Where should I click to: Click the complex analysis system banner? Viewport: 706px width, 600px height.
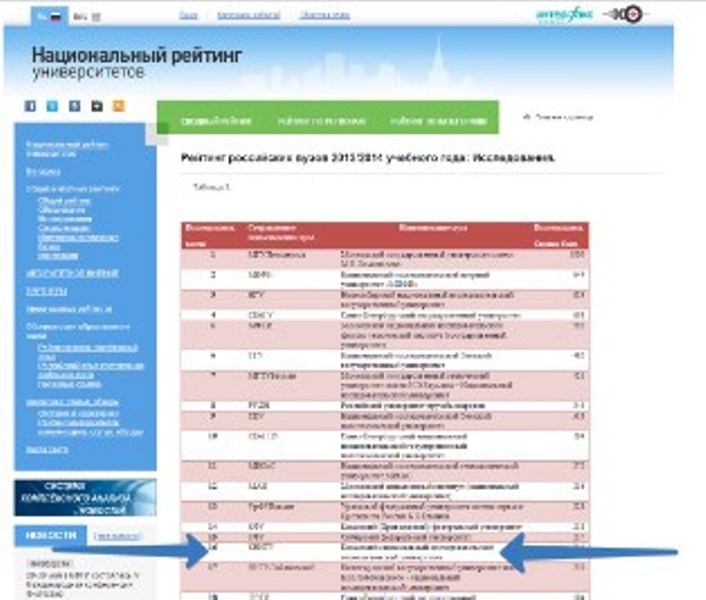tap(85, 497)
